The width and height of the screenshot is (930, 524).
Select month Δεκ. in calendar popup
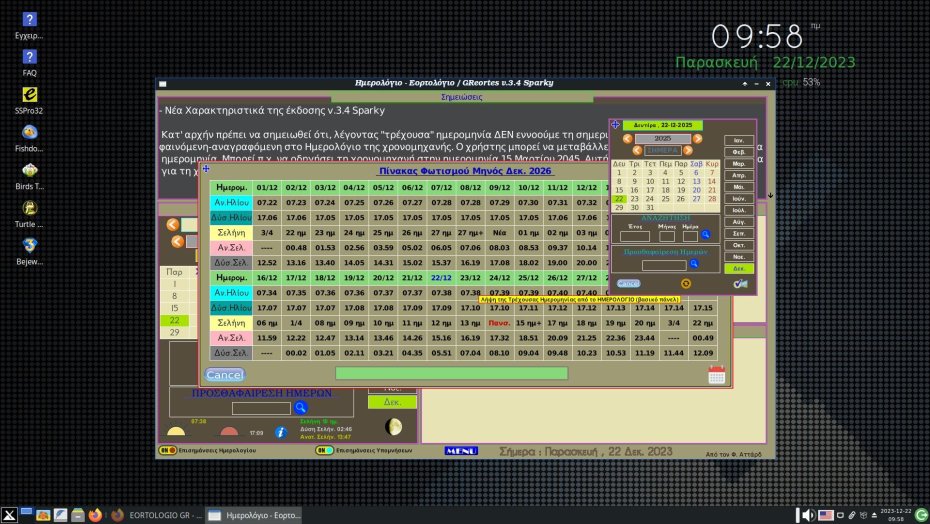739,269
